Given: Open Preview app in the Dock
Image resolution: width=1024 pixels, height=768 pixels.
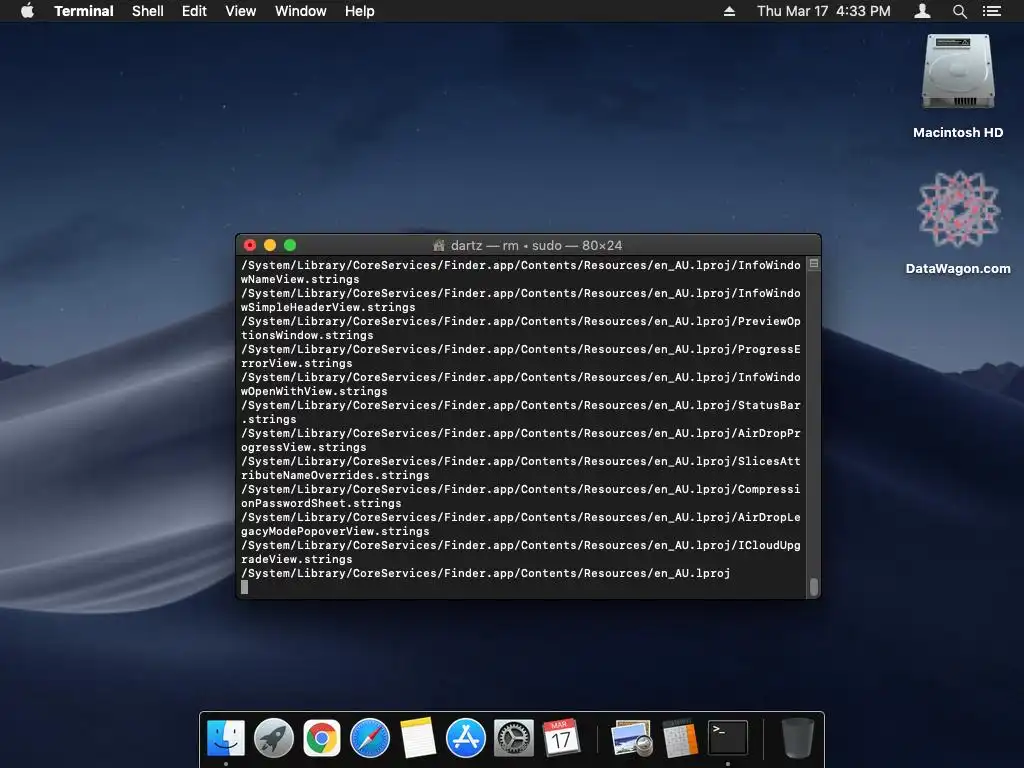Looking at the screenshot, I should tap(632, 738).
